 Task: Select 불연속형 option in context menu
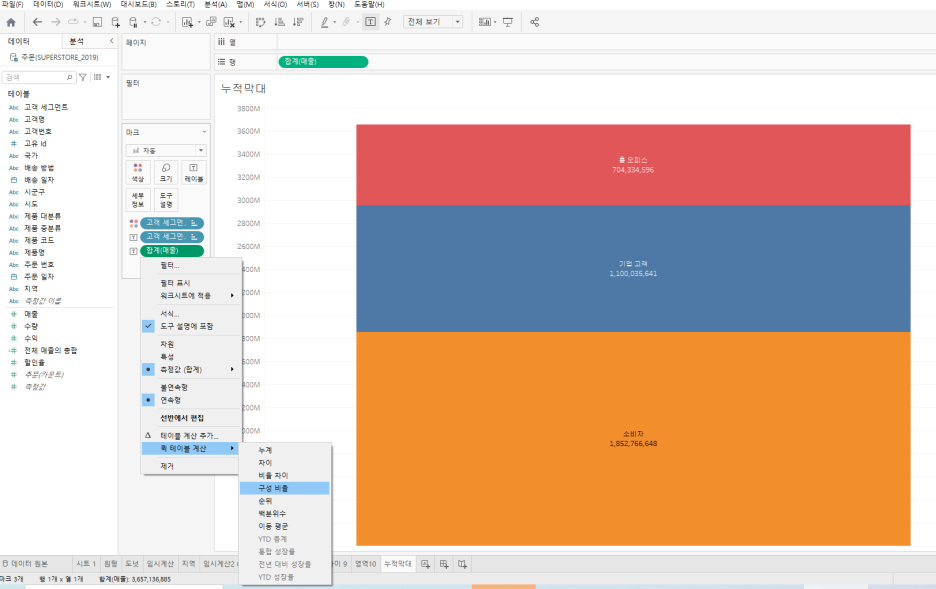coord(191,387)
